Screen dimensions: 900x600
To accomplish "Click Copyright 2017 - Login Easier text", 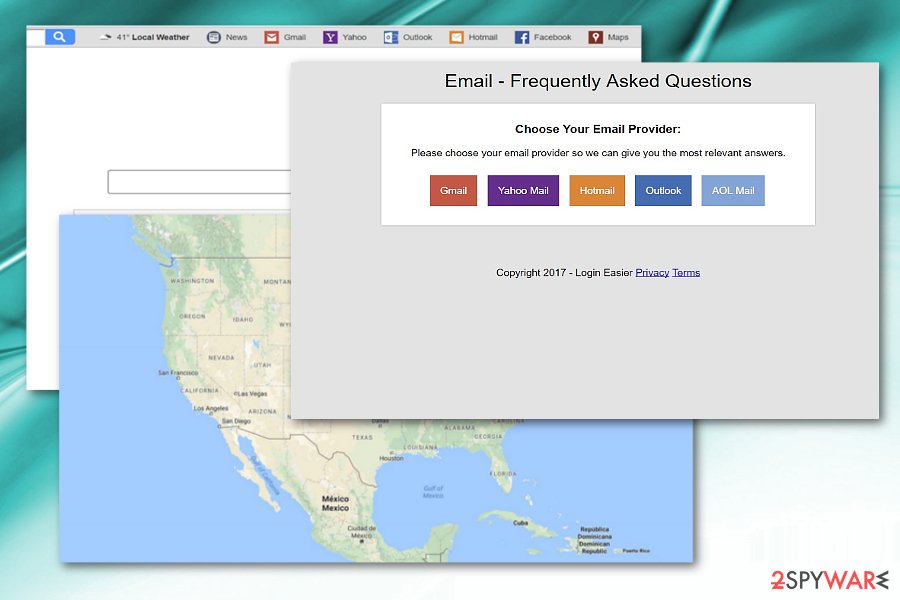I will pyautogui.click(x=564, y=273).
